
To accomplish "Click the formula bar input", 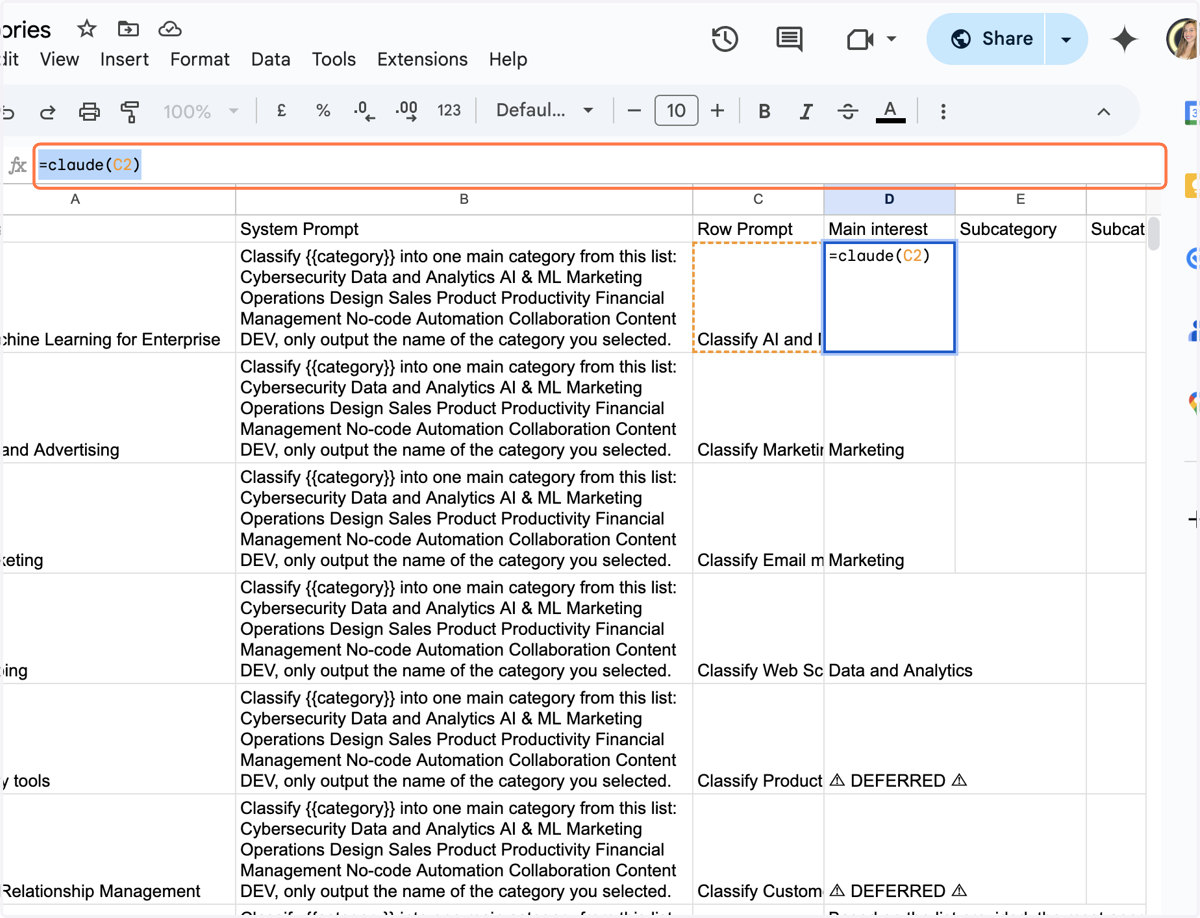I will point(600,165).
